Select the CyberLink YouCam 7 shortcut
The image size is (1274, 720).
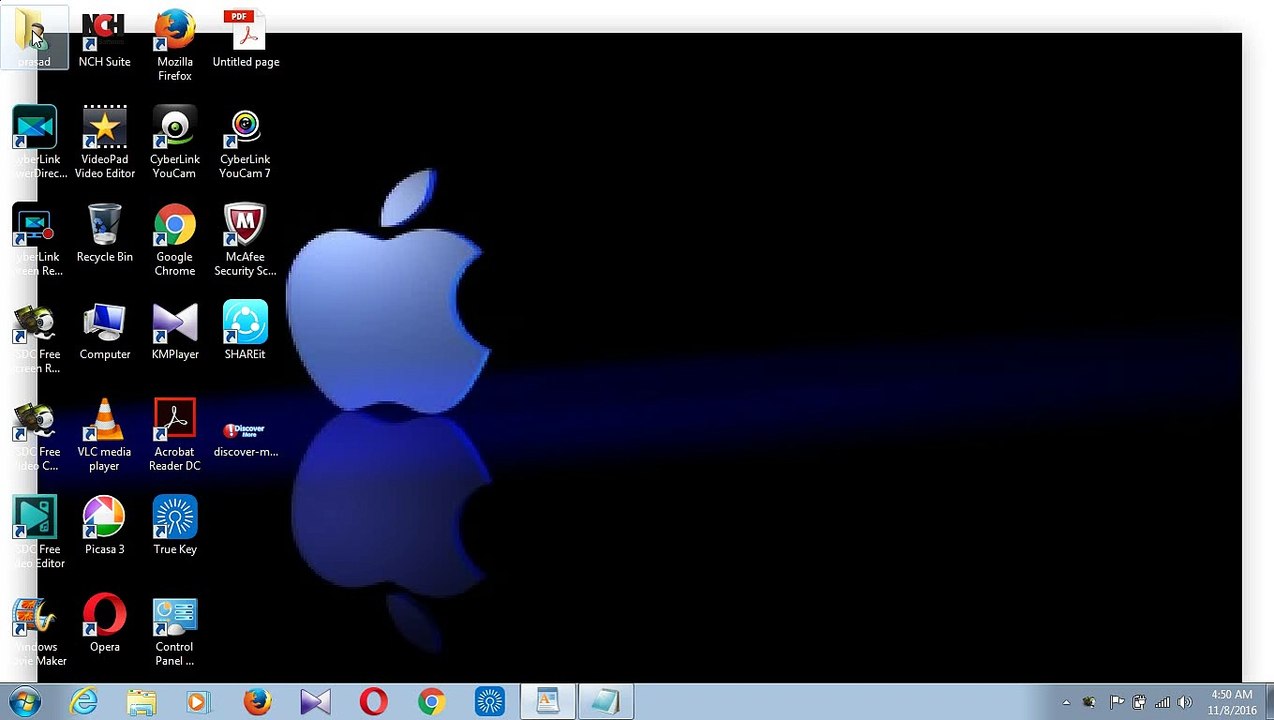(x=245, y=142)
